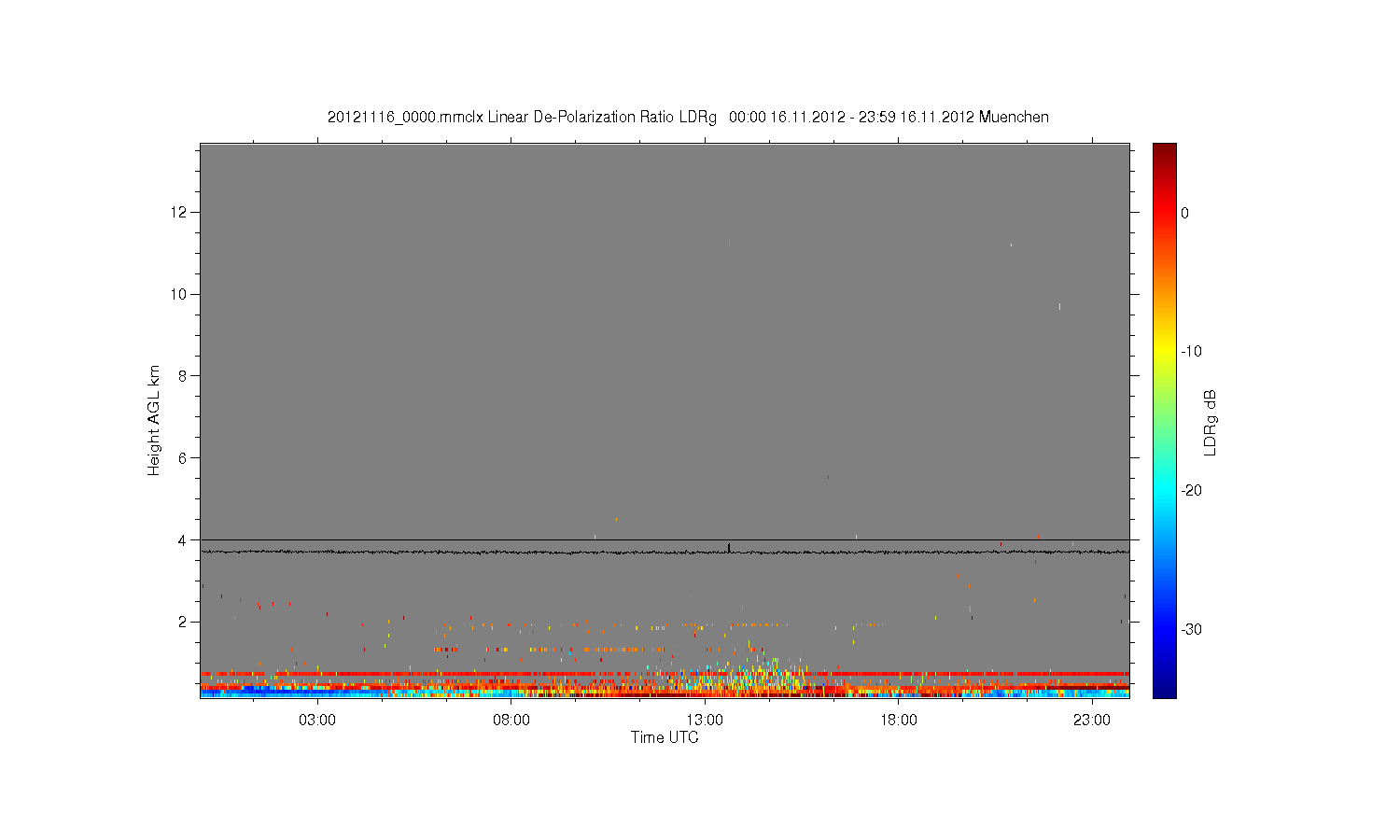The width and height of the screenshot is (1400, 840).
Task: Click the height tick label 2
Action: click(183, 622)
